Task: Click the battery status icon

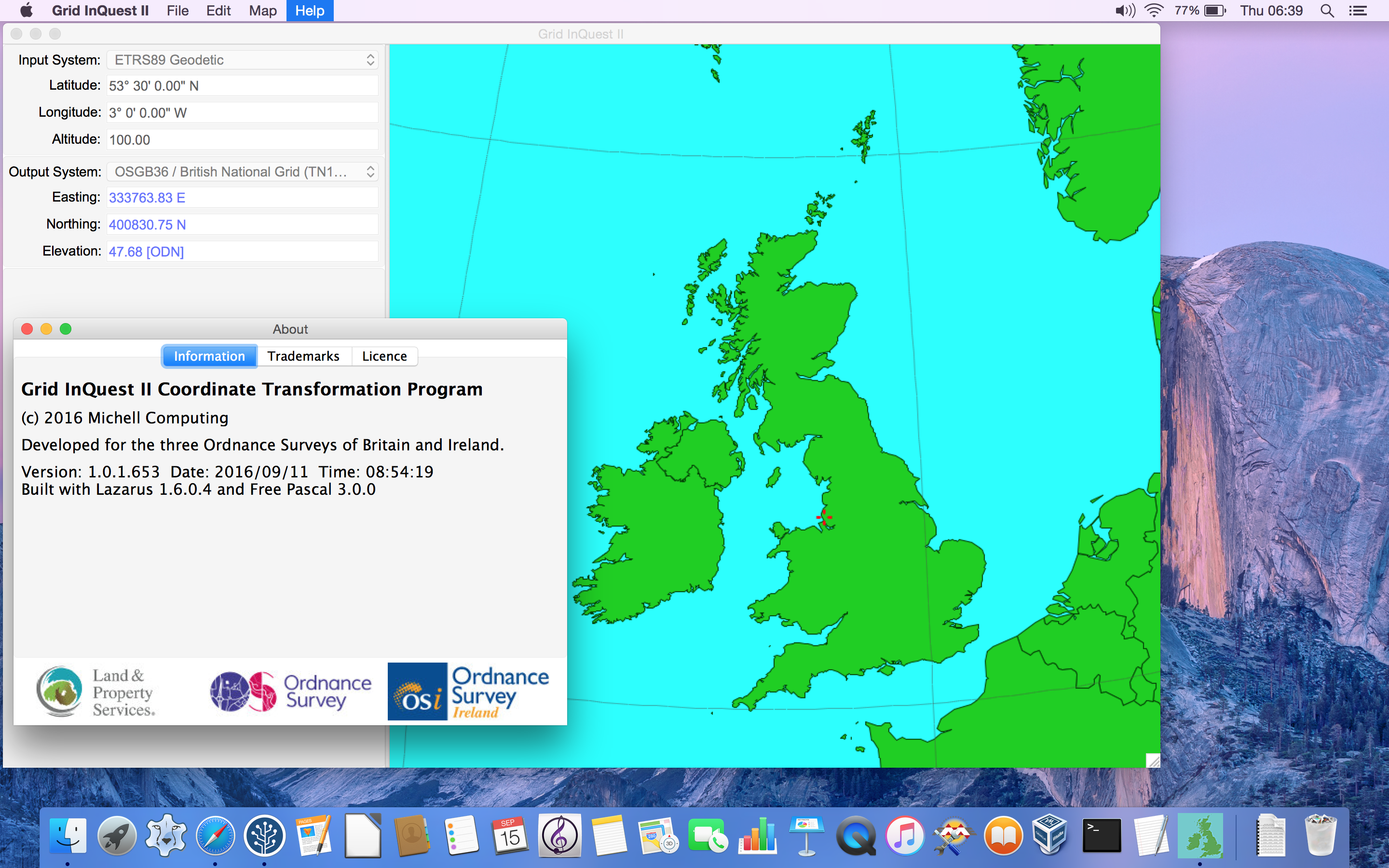Action: [x=1214, y=10]
